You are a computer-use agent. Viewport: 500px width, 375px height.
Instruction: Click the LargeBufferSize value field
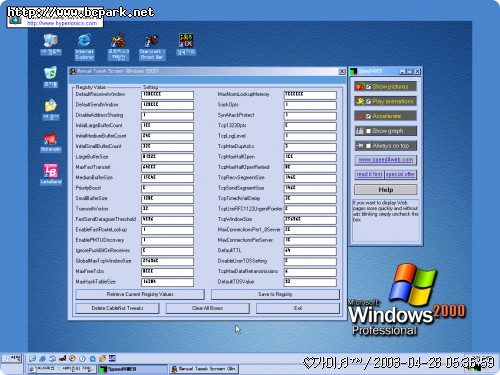167,157
